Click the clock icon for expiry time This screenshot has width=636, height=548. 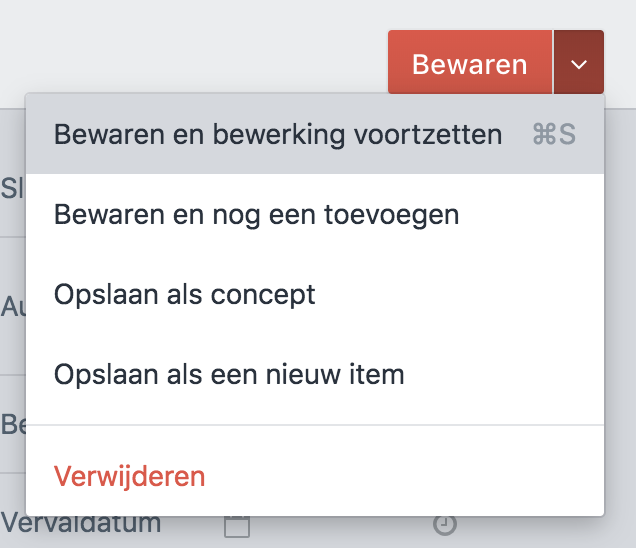click(x=445, y=526)
